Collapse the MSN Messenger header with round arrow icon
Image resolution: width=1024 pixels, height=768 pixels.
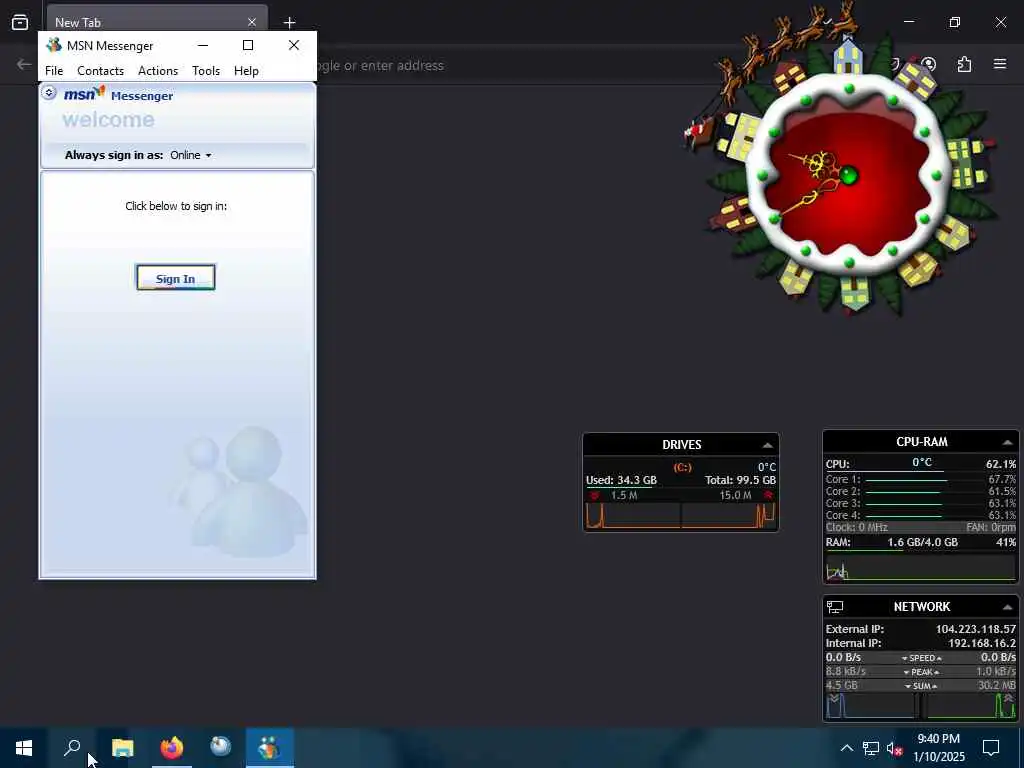pyautogui.click(x=49, y=93)
